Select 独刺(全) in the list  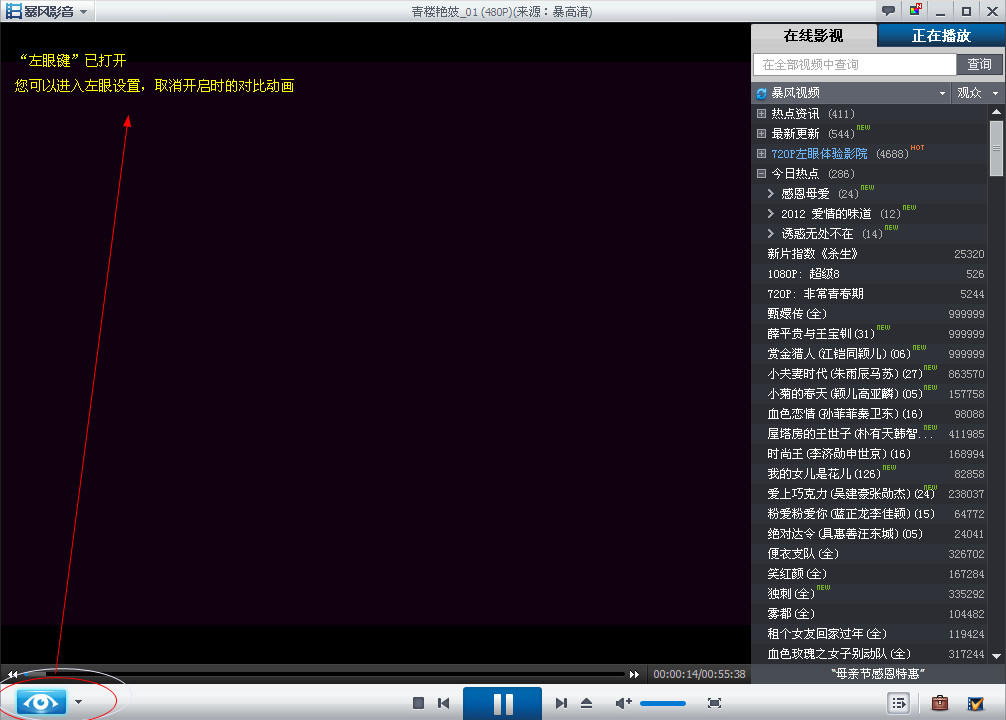tap(870, 594)
